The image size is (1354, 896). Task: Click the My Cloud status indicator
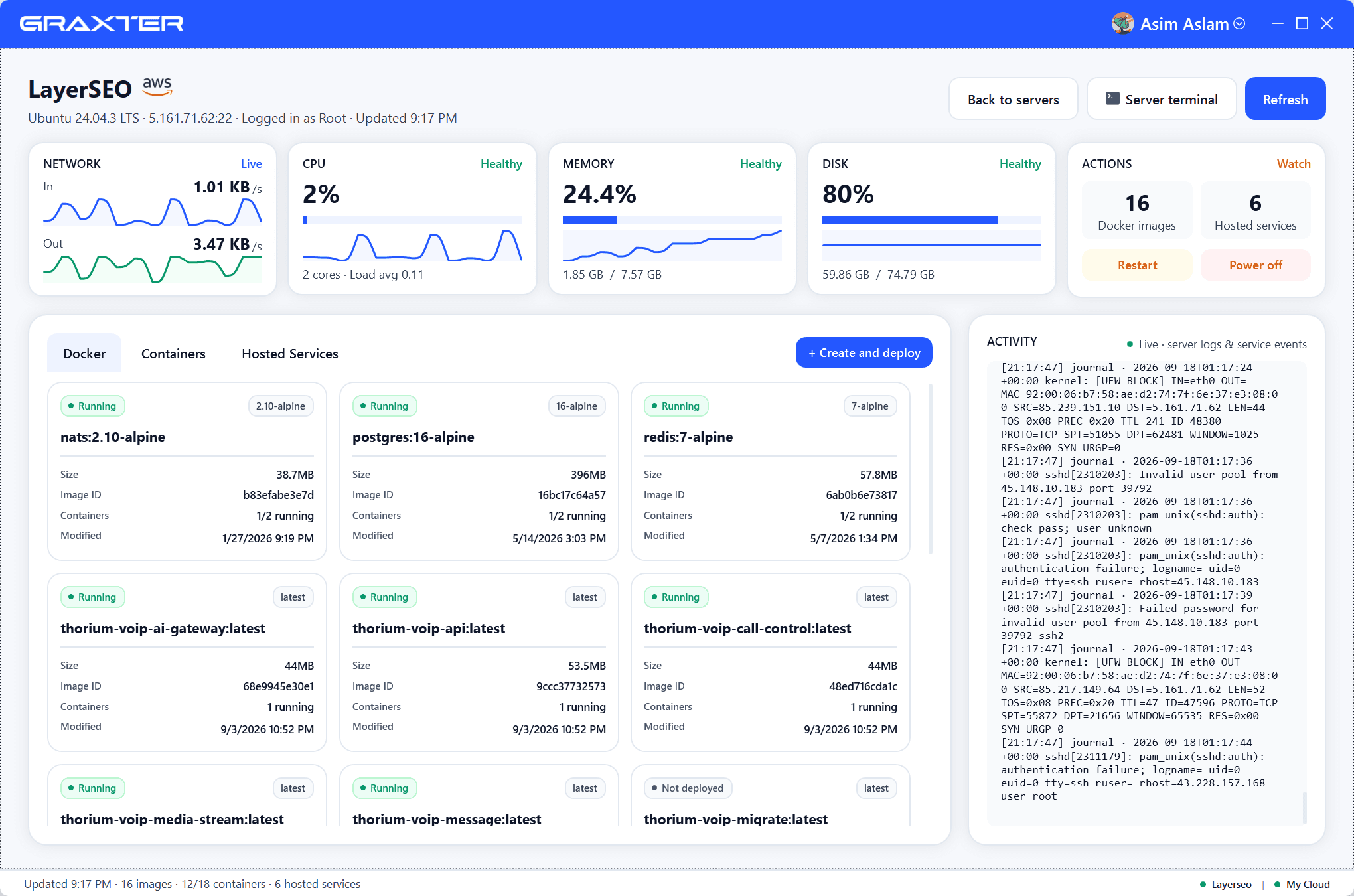coord(1302,884)
